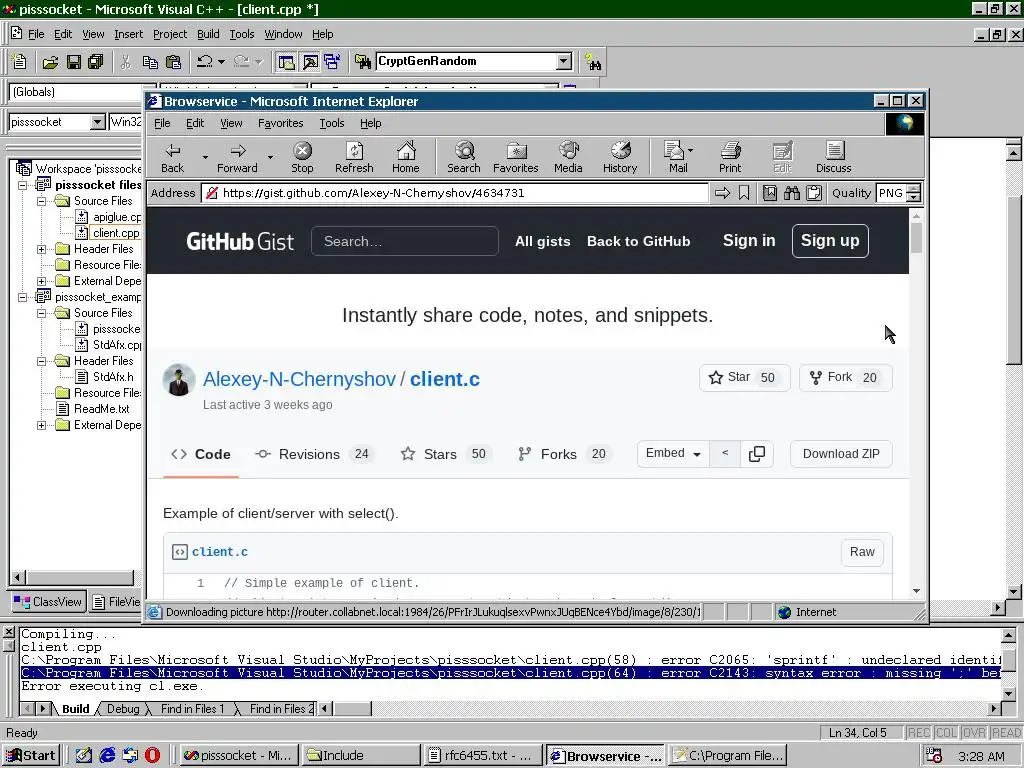Click the Open file folder icon in Visual C++
1024x768 pixels.
point(50,62)
